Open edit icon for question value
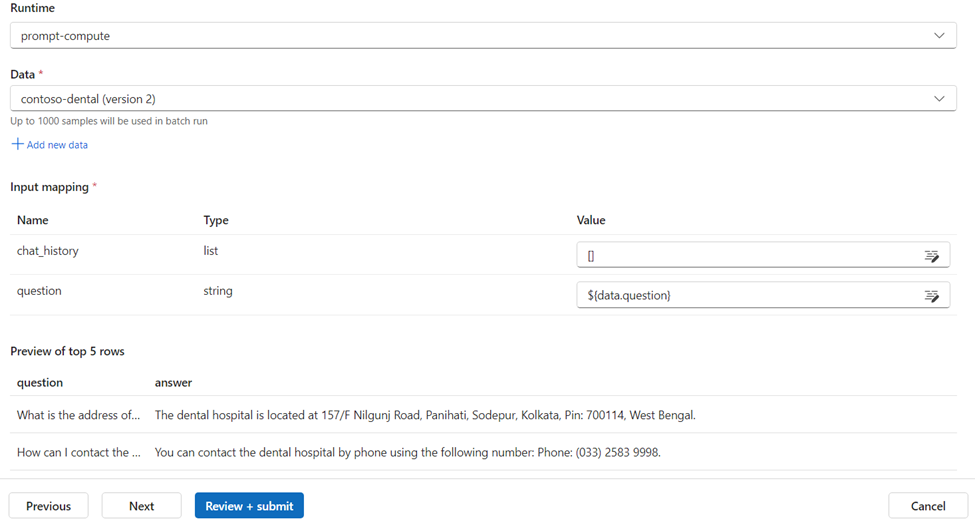975x523 pixels. 931,296
